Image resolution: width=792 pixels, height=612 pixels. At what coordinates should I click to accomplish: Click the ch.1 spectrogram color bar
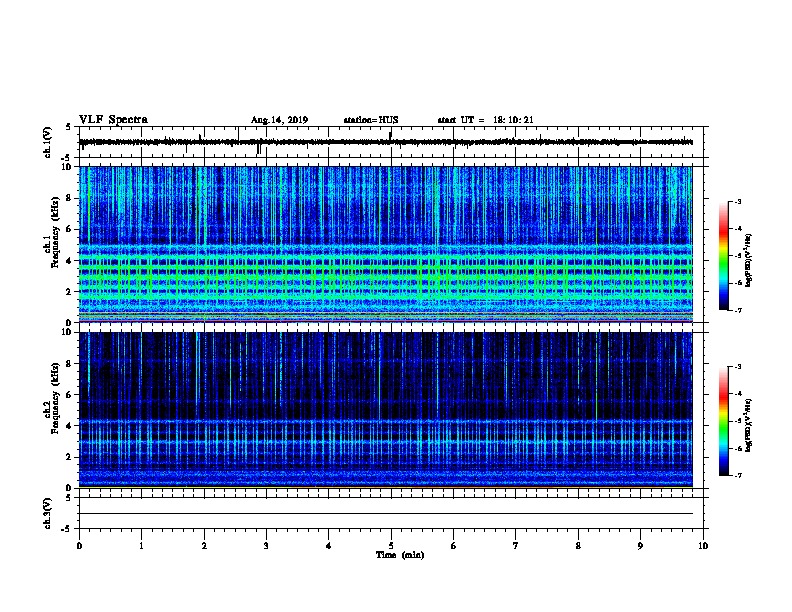pyautogui.click(x=724, y=256)
